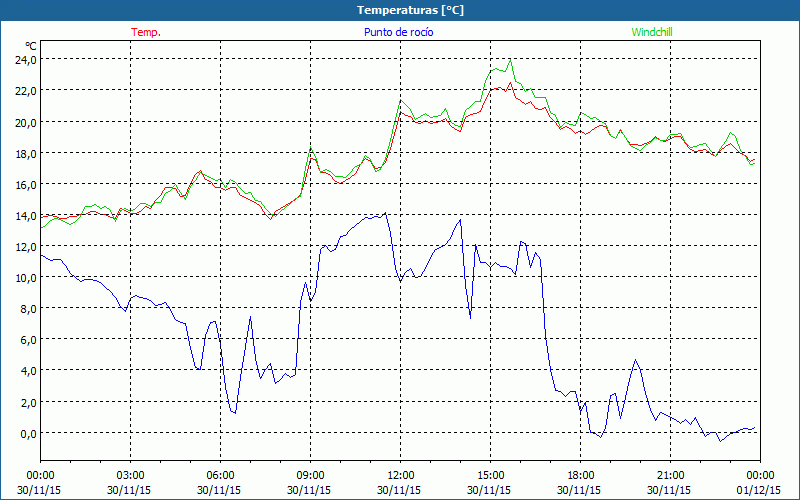Click the 03:00 time axis label
The height and width of the screenshot is (500, 800).
tap(131, 476)
